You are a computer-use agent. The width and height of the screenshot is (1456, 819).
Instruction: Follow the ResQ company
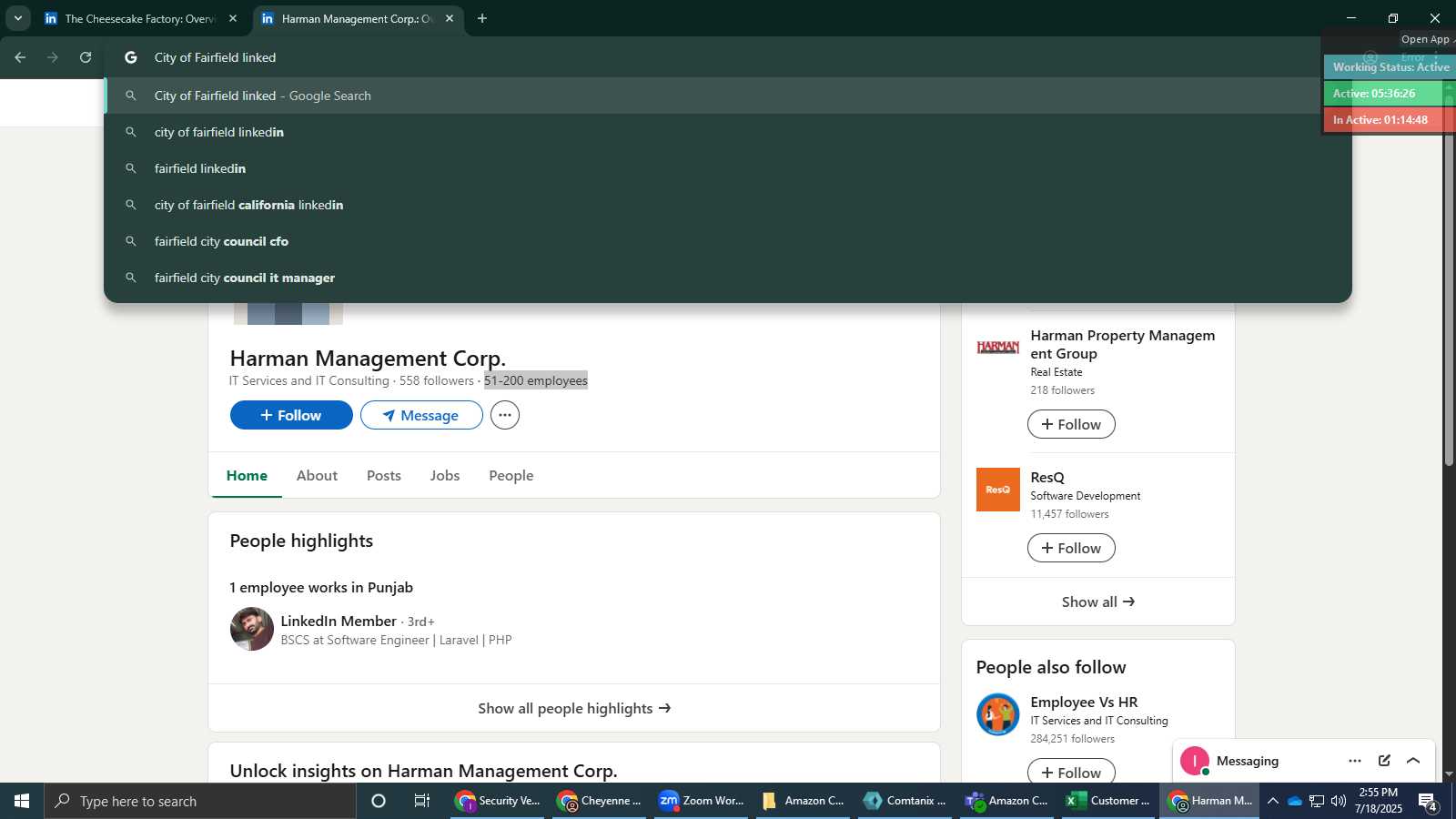[1071, 548]
